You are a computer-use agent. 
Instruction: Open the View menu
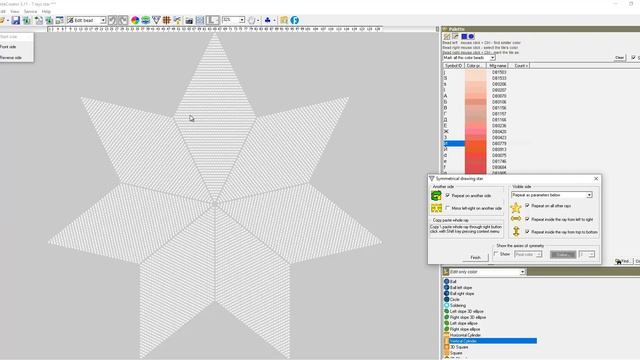(x=14, y=11)
